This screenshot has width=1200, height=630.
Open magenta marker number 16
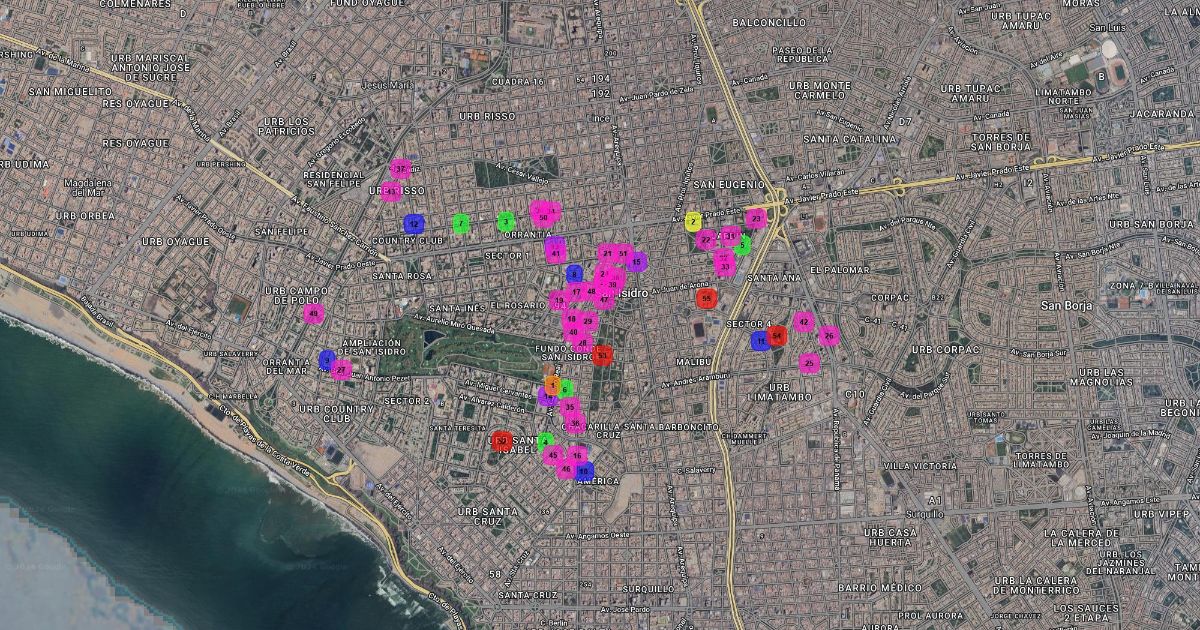click(x=577, y=455)
